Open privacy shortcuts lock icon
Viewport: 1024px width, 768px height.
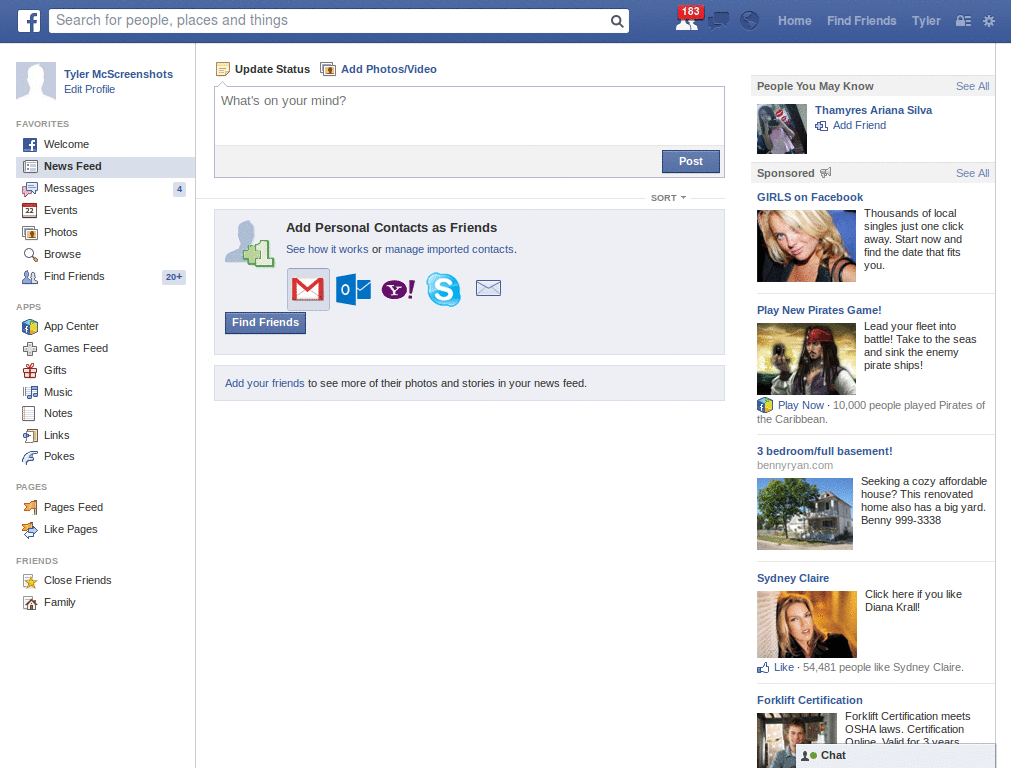point(963,21)
